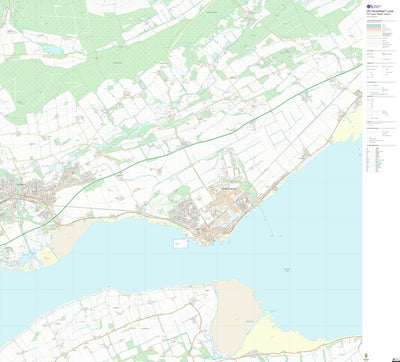The height and width of the screenshot is (362, 400).
Task: Click the white label box in the water near the harbour
Action: pyautogui.click(x=181, y=244)
